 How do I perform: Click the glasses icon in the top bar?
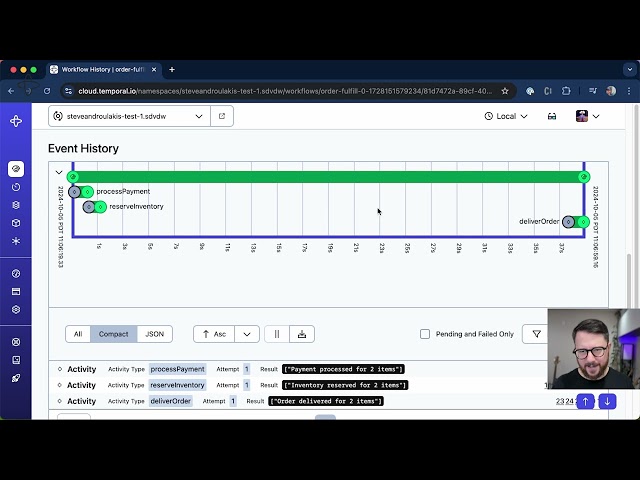552,116
